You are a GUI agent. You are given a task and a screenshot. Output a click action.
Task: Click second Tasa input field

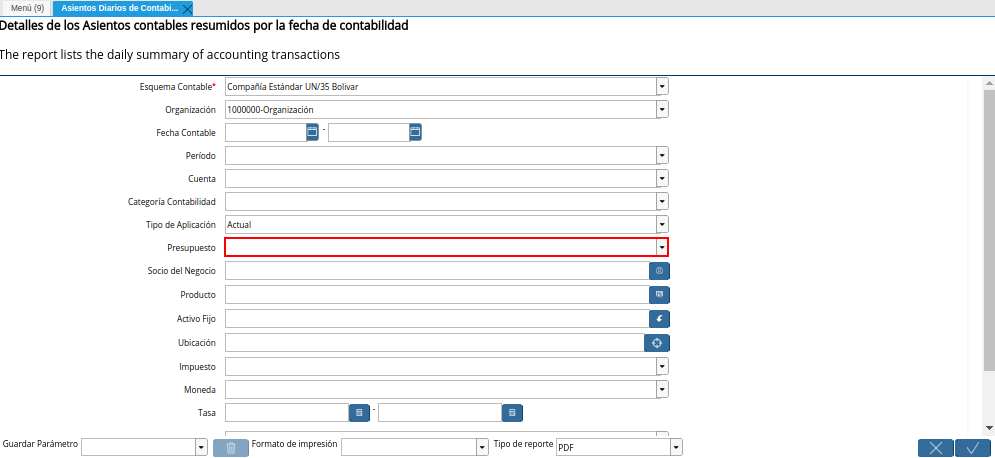pyautogui.click(x=440, y=412)
